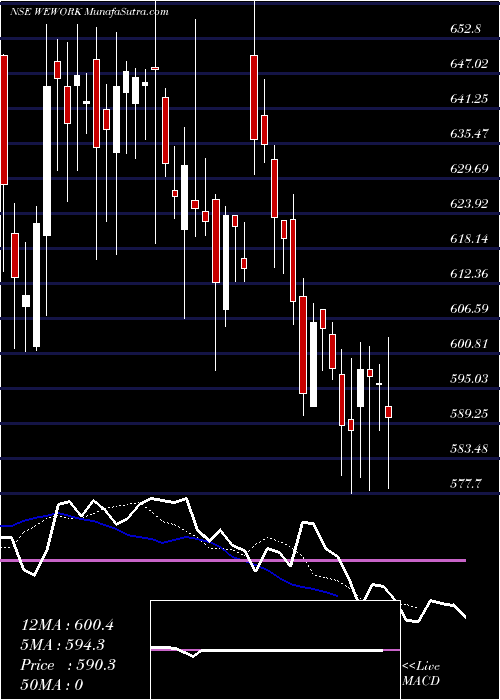
Task: Click the NSE WEWORK MunafaSutra.com title text
Action: (x=89, y=12)
